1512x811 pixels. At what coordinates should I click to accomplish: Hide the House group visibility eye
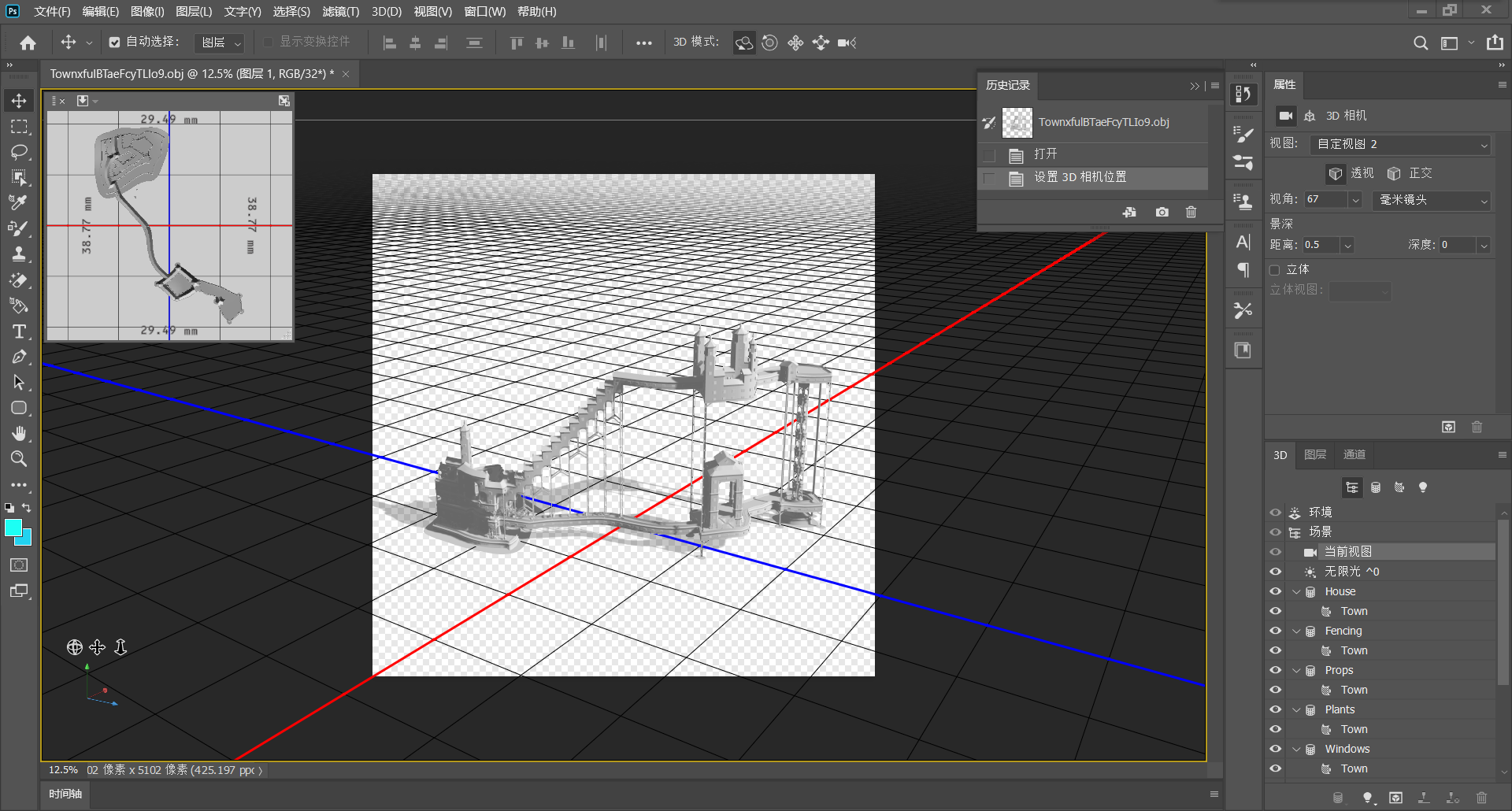click(1275, 591)
